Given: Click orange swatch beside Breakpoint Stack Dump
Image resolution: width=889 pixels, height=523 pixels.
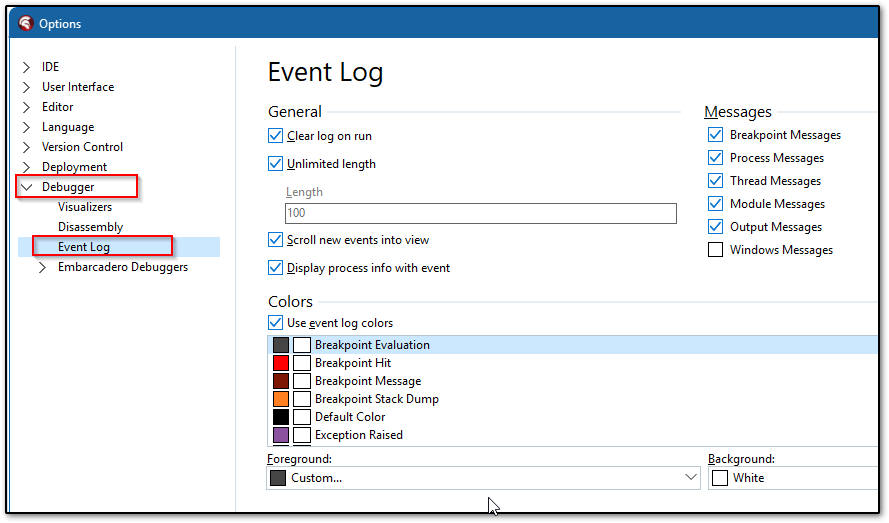Looking at the screenshot, I should [281, 399].
